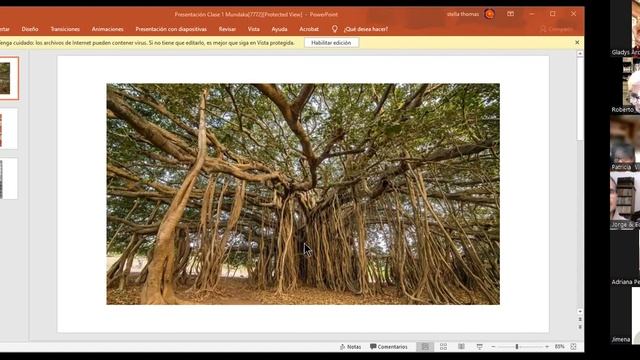The height and width of the screenshot is (360, 640).
Task: Close the PowerPoint window
Action: (573, 14)
